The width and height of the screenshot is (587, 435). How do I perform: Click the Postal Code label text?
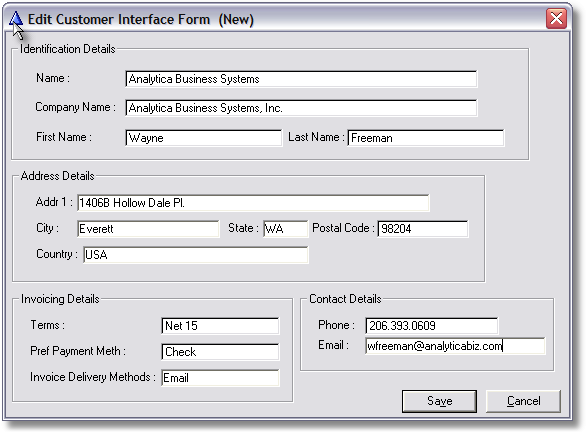pos(343,228)
